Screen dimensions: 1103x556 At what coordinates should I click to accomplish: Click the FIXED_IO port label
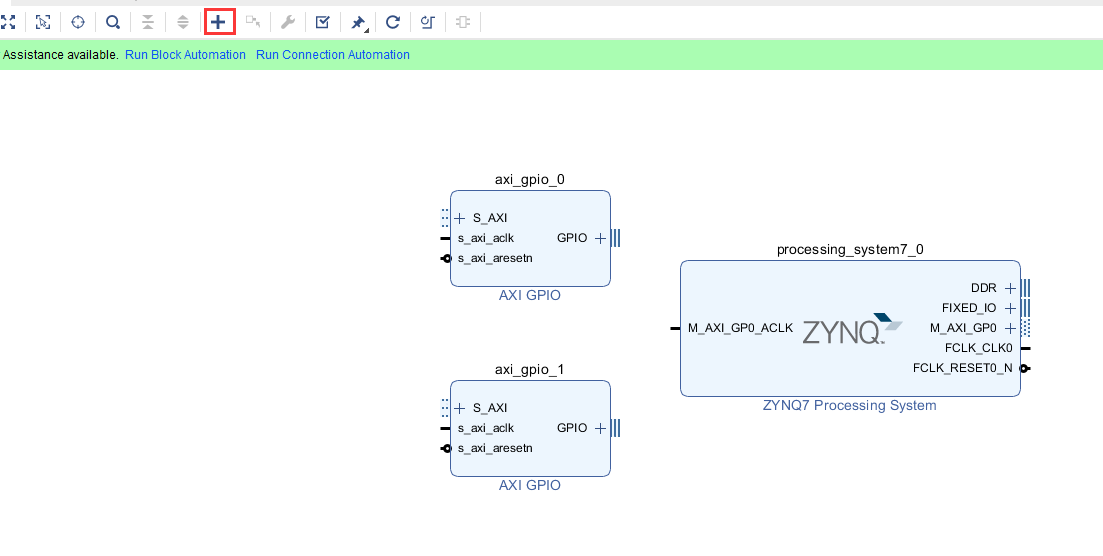click(969, 308)
